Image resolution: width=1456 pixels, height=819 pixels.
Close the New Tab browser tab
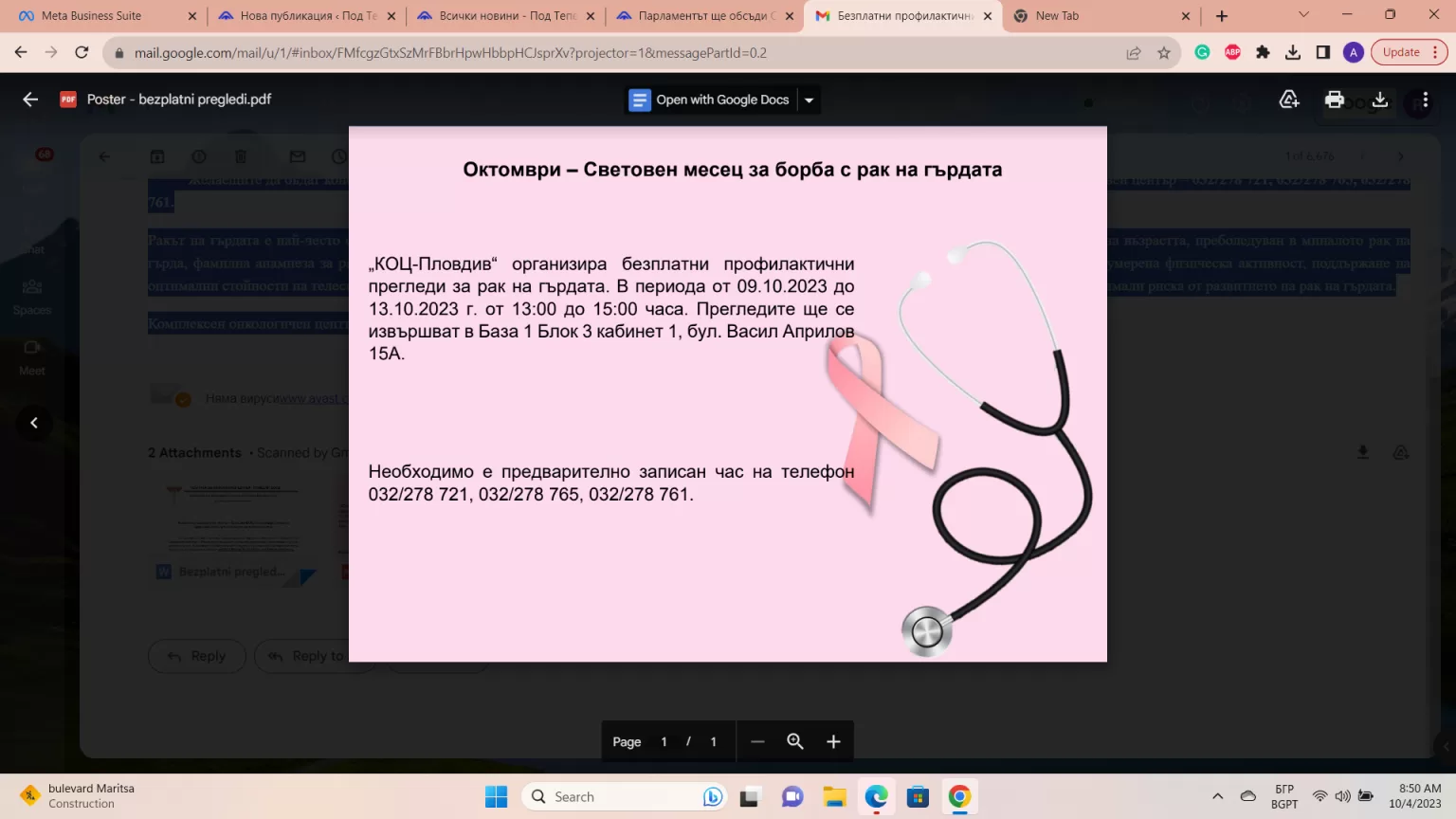tap(1186, 16)
